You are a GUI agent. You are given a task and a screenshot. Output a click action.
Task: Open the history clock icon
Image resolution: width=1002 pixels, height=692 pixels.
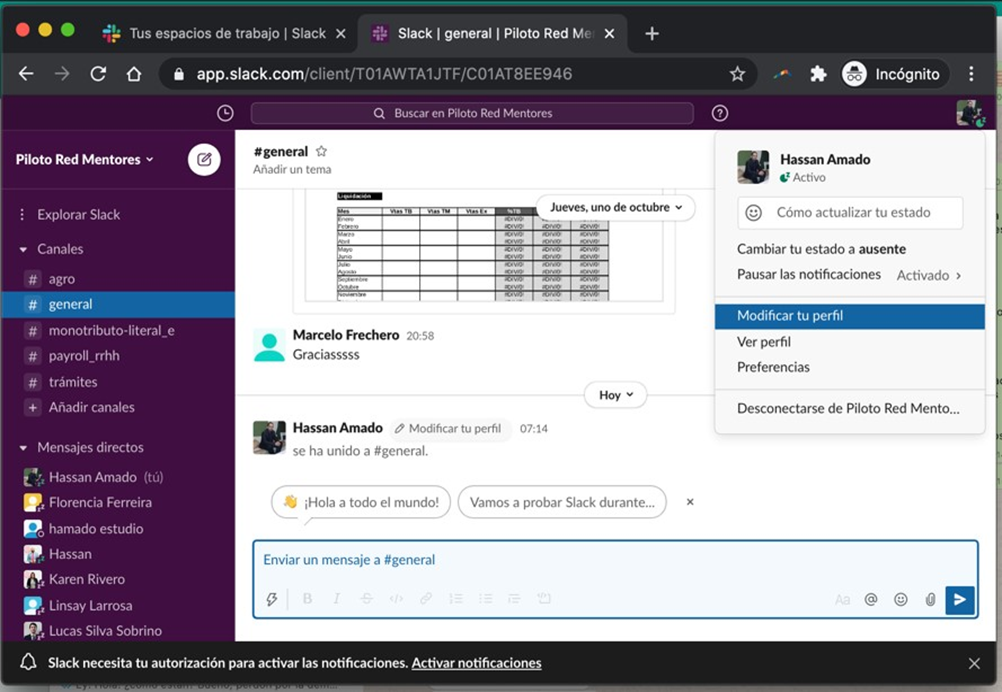[225, 114]
